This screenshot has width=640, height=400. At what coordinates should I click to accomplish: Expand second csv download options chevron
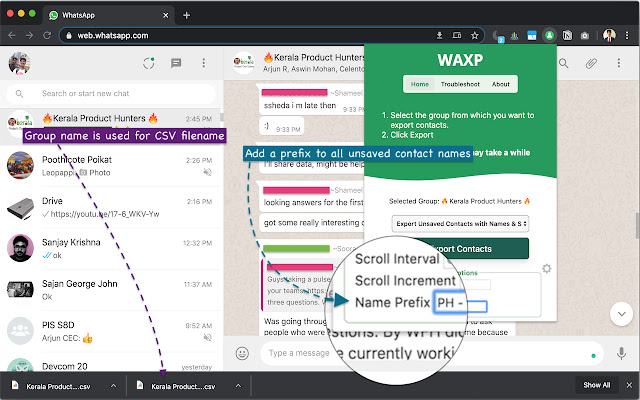[x=238, y=386]
